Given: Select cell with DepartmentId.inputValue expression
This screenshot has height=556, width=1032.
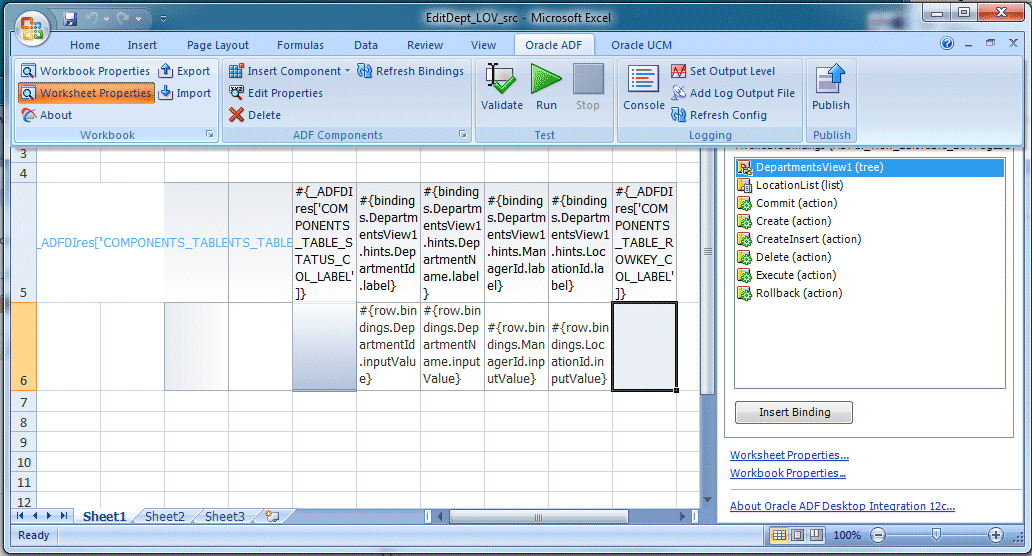Looking at the screenshot, I should [388, 347].
